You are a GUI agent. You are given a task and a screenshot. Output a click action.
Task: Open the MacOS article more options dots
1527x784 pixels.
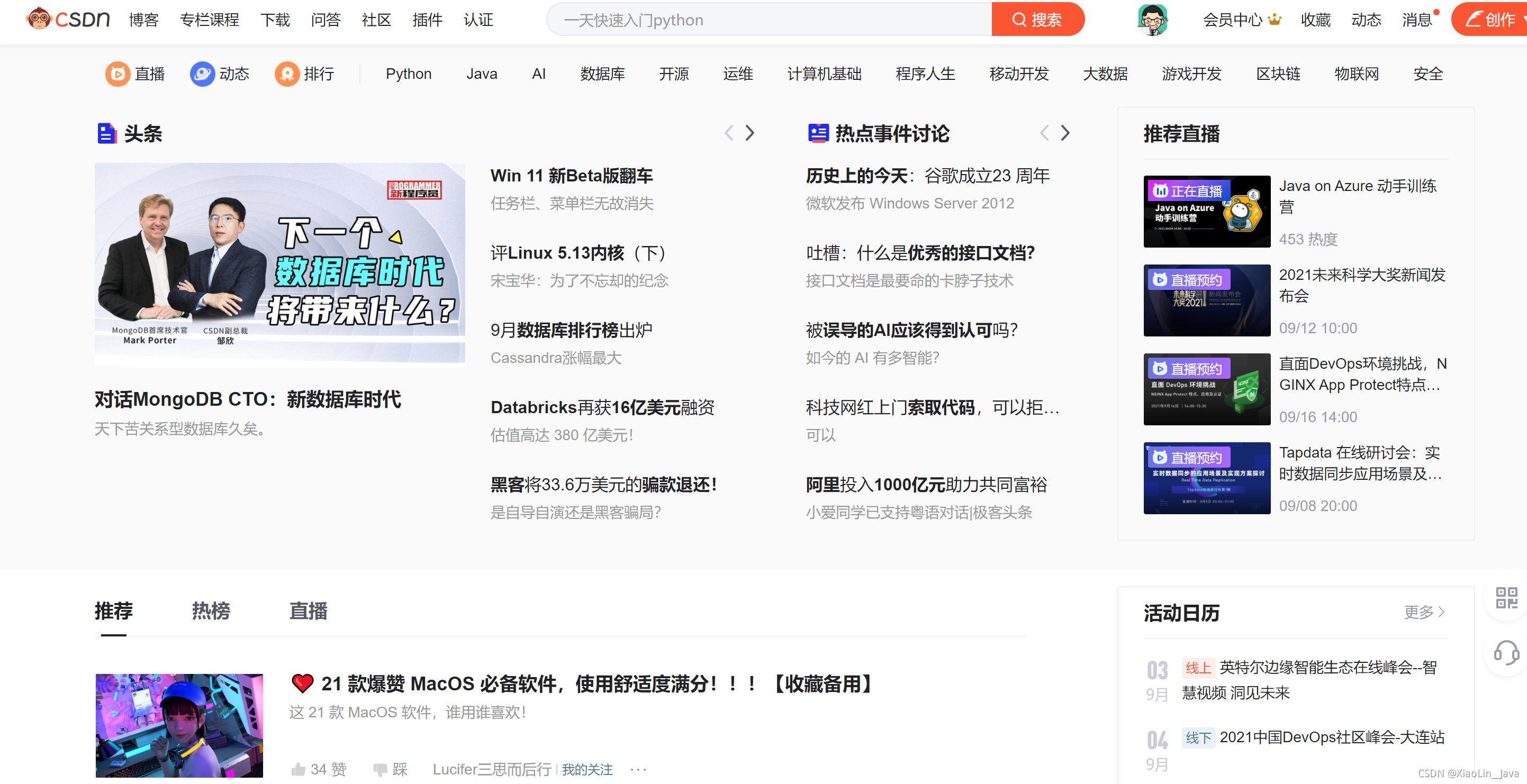[x=638, y=769]
